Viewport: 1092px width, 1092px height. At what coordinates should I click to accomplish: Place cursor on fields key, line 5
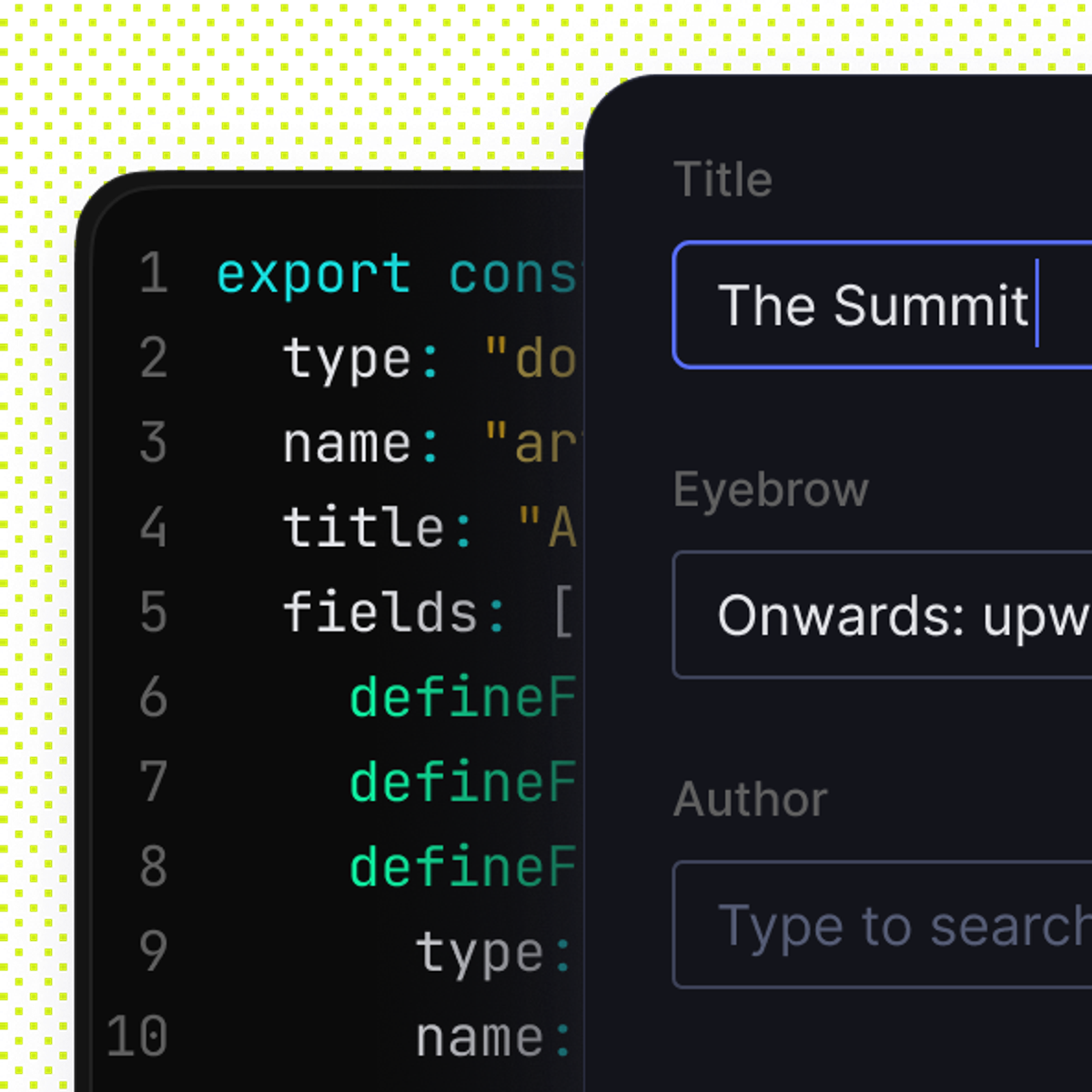[x=380, y=612]
